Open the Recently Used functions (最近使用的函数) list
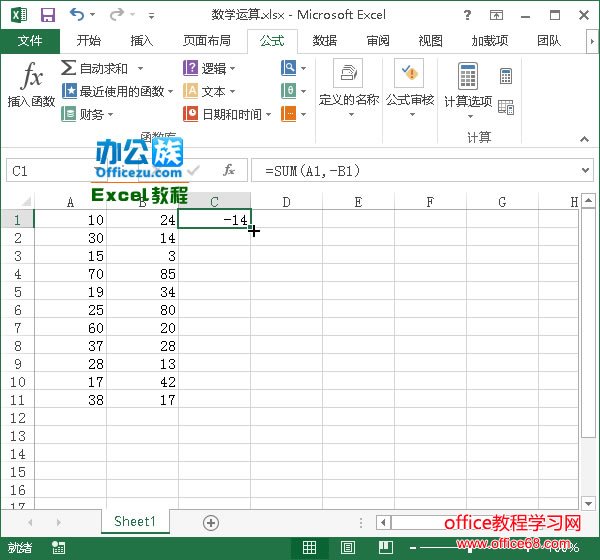The width and height of the screenshot is (600, 560). point(118,91)
